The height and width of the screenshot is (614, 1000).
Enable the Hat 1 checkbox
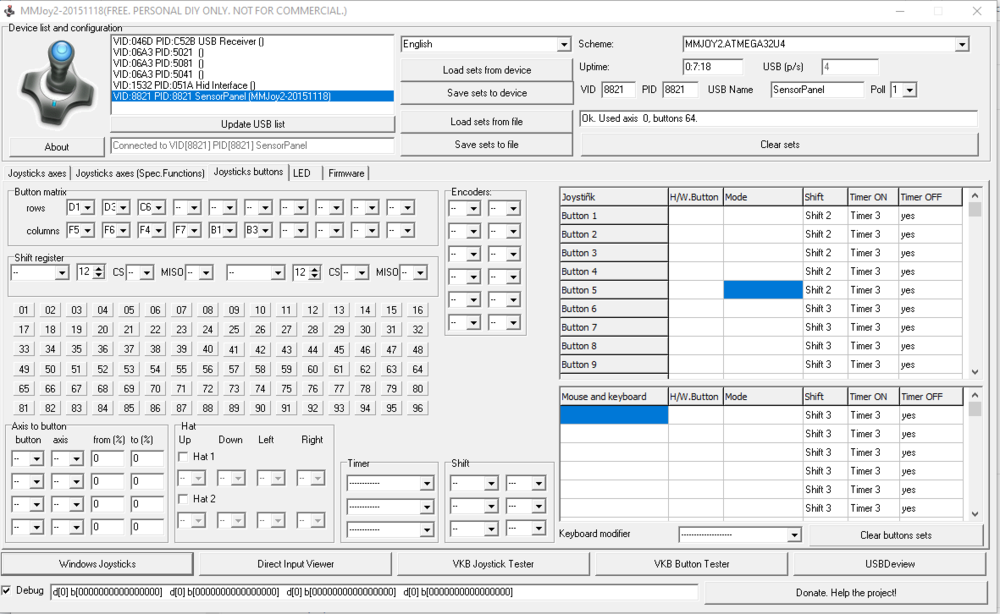click(x=183, y=457)
